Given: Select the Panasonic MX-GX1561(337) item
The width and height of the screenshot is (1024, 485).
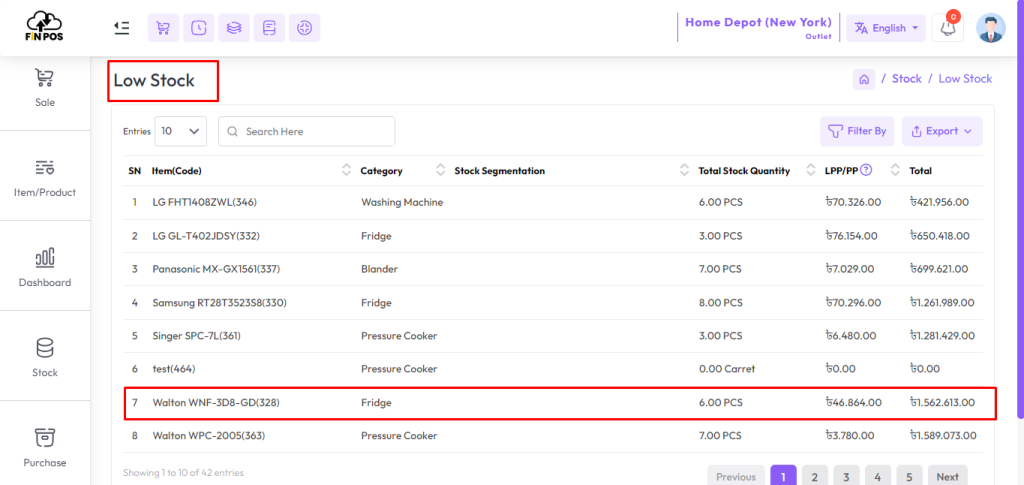Looking at the screenshot, I should [x=216, y=269].
